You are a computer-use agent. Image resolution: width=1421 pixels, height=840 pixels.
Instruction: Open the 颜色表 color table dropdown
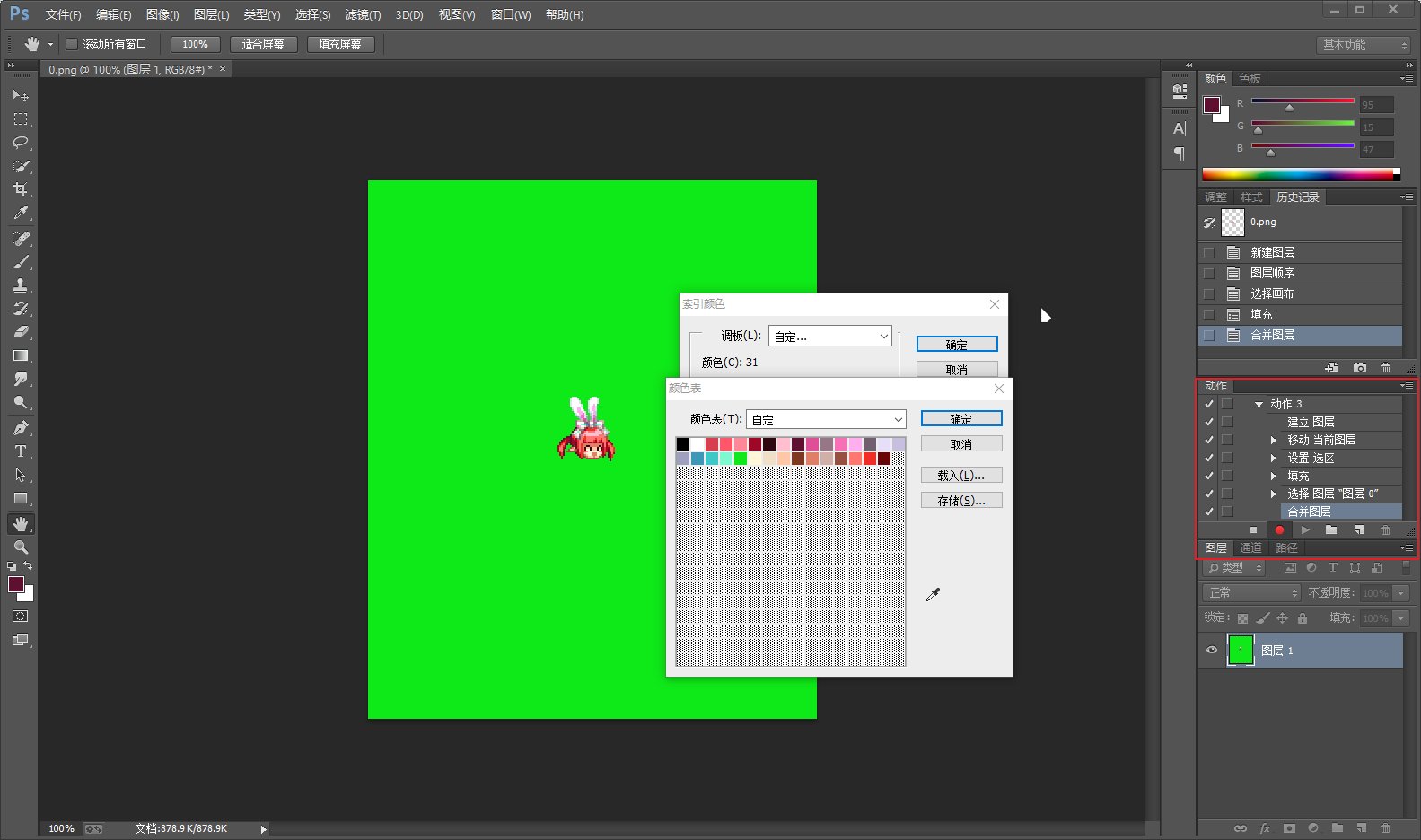826,419
